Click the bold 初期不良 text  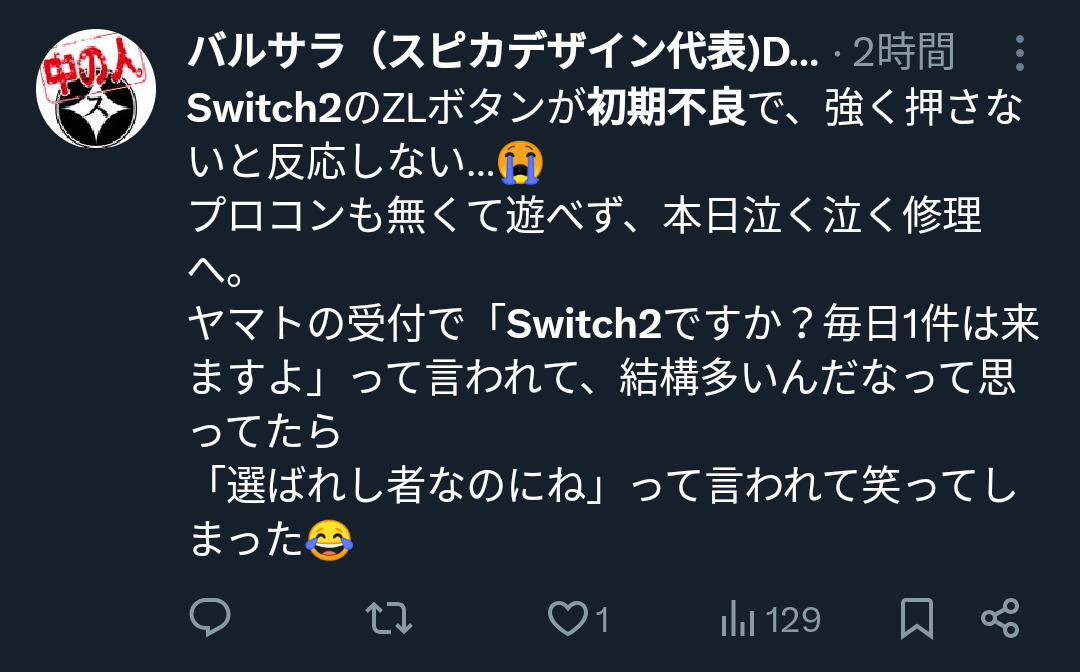667,109
